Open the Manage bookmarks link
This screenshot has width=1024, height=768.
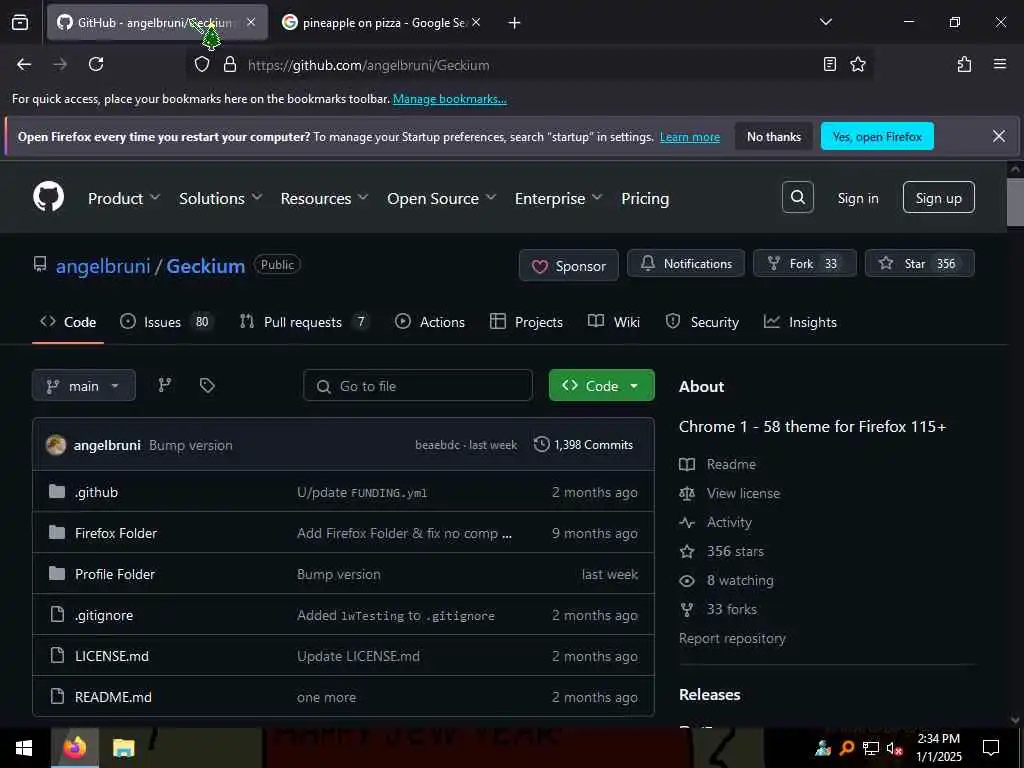coord(449,99)
